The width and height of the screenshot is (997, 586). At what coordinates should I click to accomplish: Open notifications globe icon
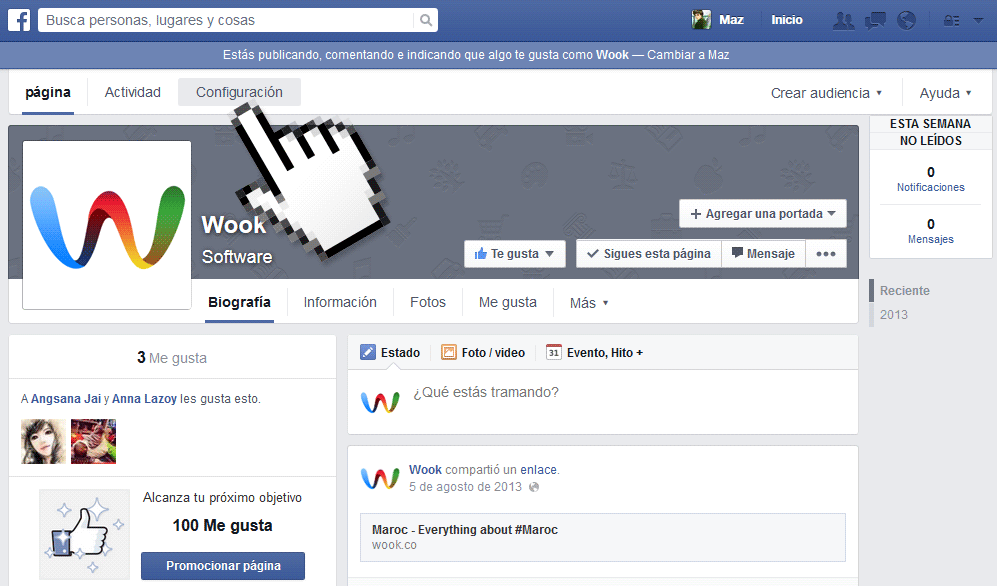pyautogui.click(x=906, y=20)
